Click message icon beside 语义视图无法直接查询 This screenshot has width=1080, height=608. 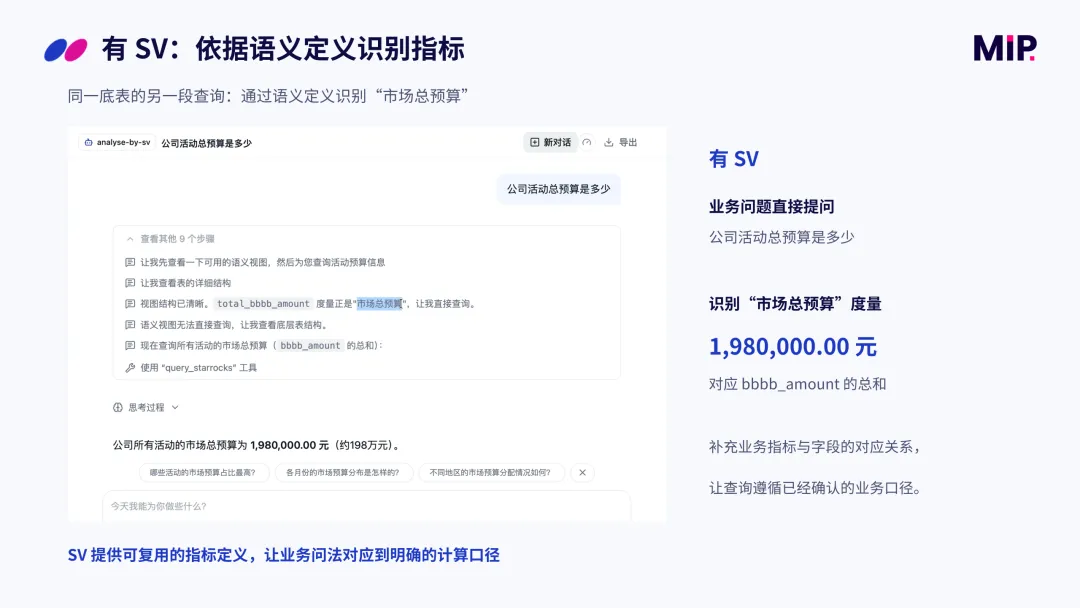tap(130, 325)
